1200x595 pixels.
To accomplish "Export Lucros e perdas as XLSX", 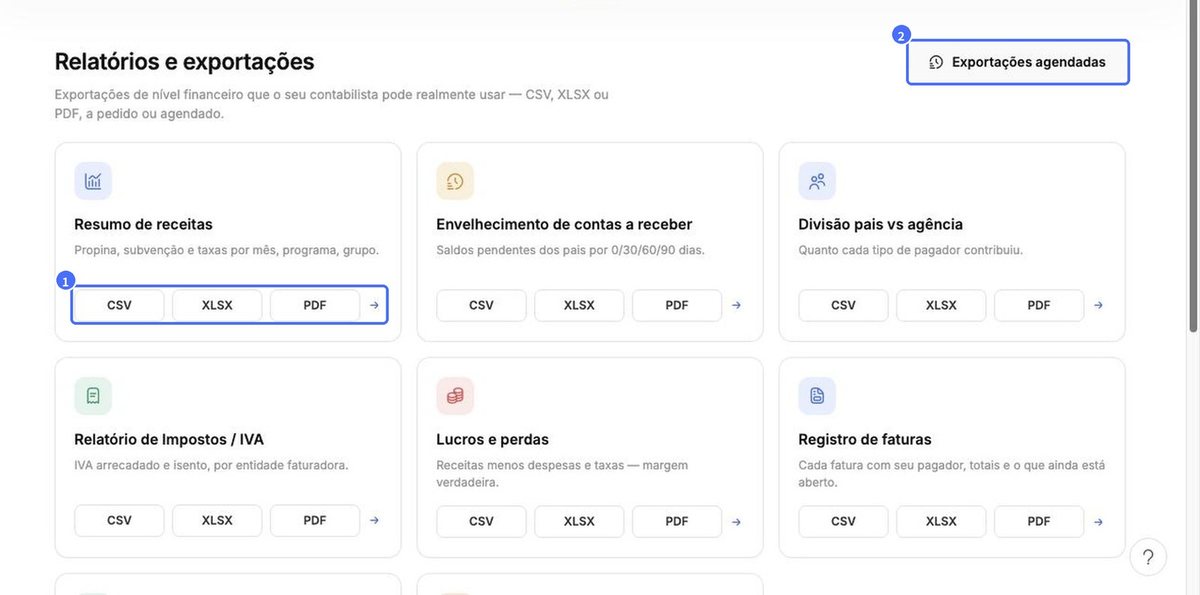I will [579, 521].
